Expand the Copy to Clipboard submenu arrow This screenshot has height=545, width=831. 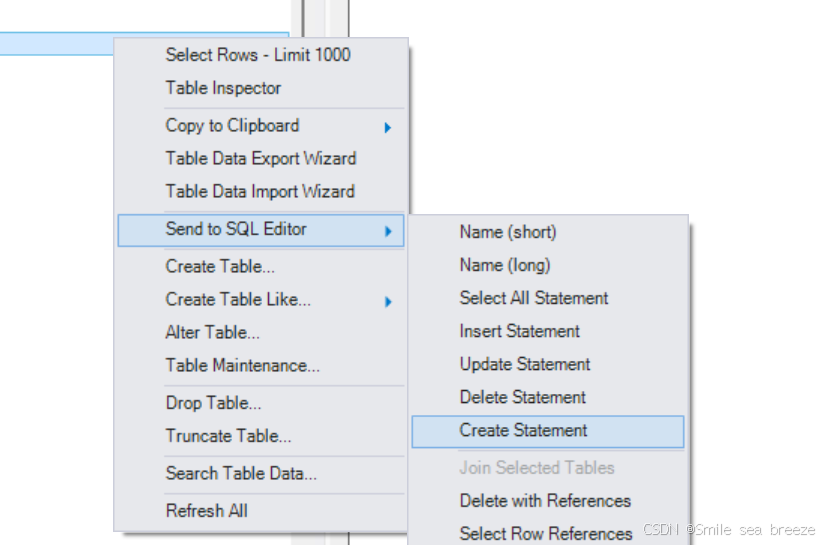[388, 127]
